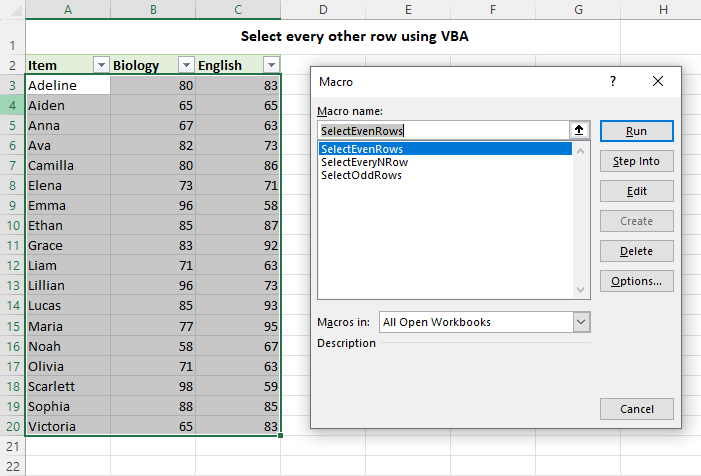The image size is (701, 476).
Task: Expand the English column filter arrow
Action: 270,65
